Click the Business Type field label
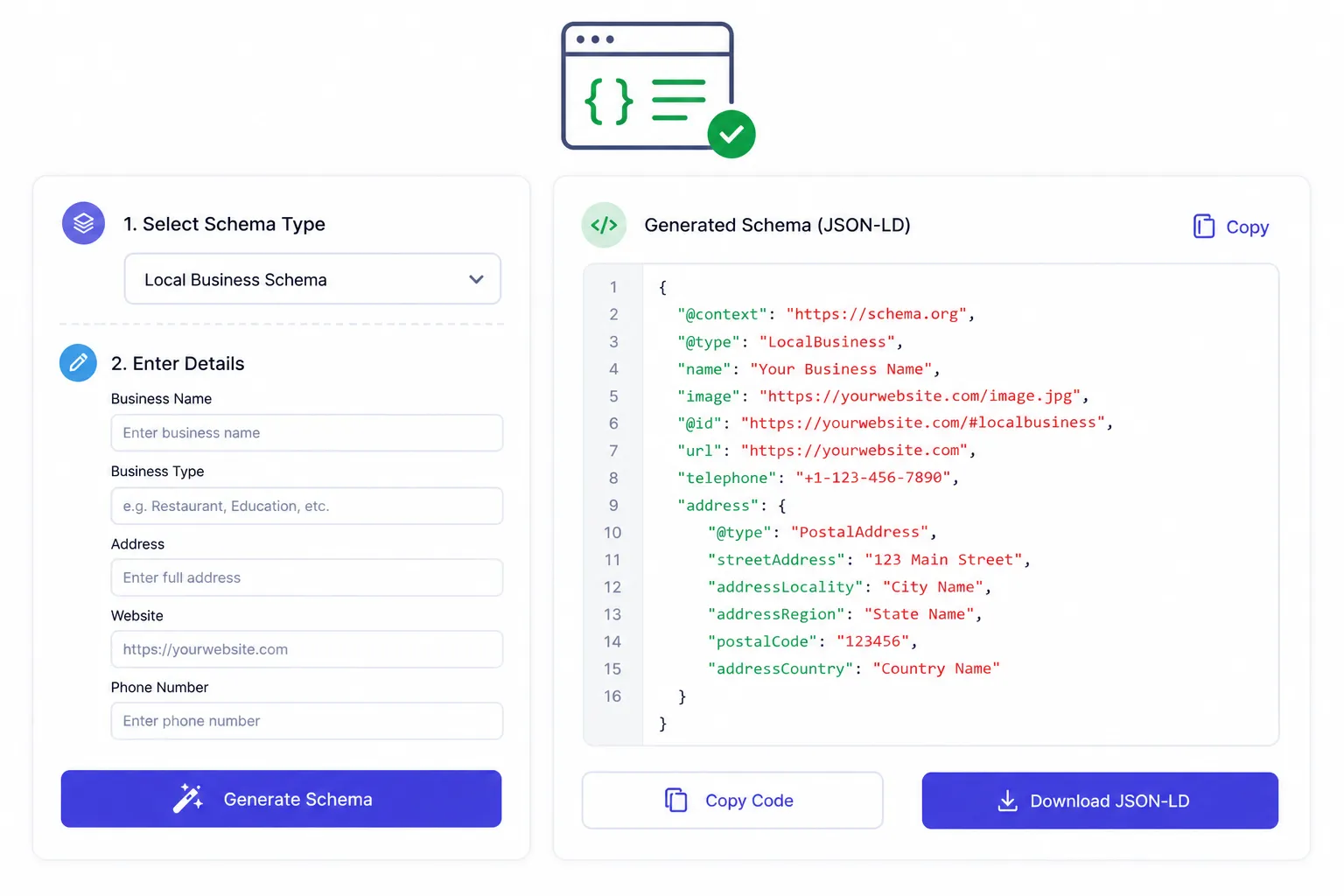Image resolution: width=1344 pixels, height=896 pixels. click(157, 472)
